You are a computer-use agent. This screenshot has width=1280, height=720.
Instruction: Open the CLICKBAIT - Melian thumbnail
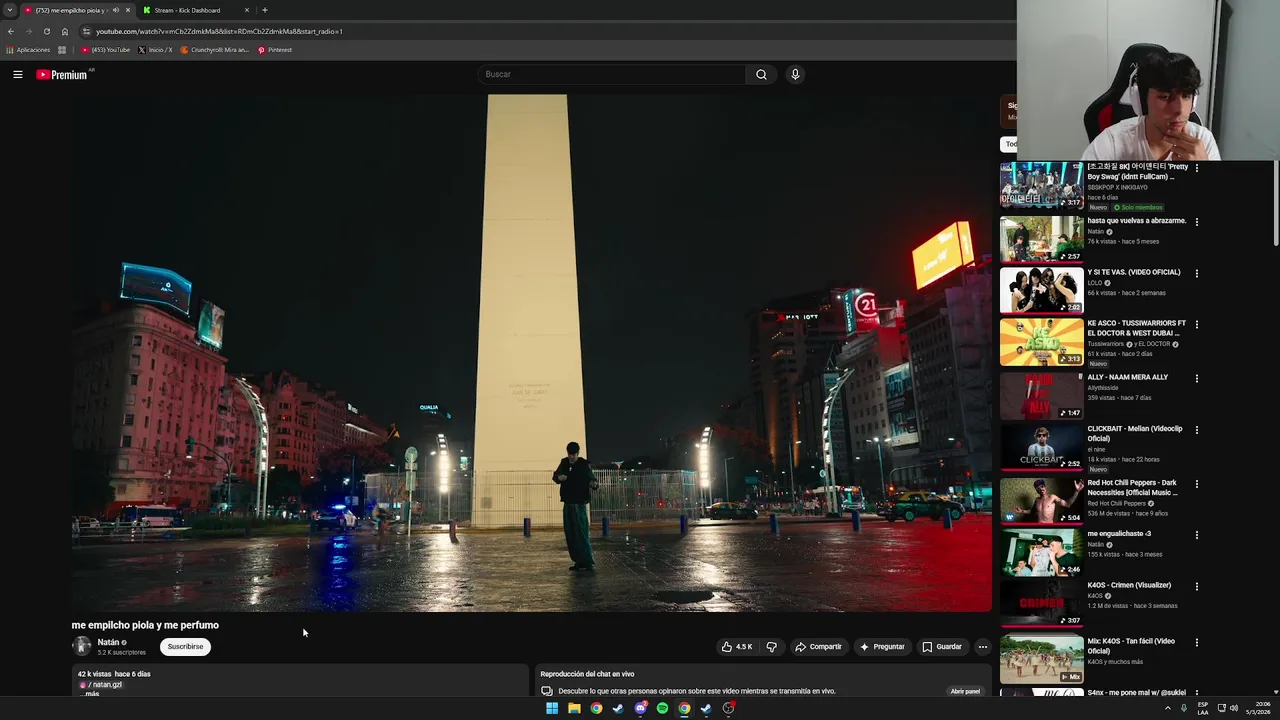coord(1041,447)
